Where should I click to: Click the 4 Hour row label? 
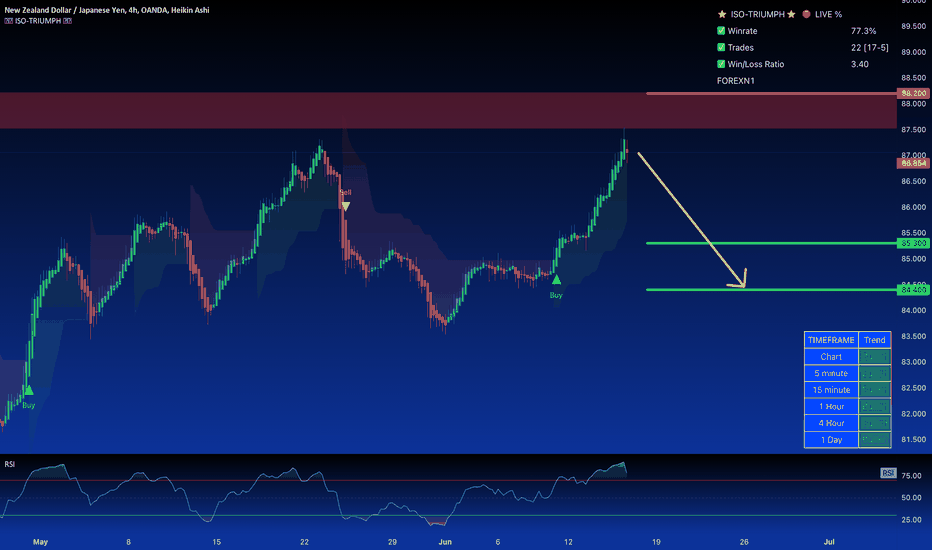pos(831,423)
